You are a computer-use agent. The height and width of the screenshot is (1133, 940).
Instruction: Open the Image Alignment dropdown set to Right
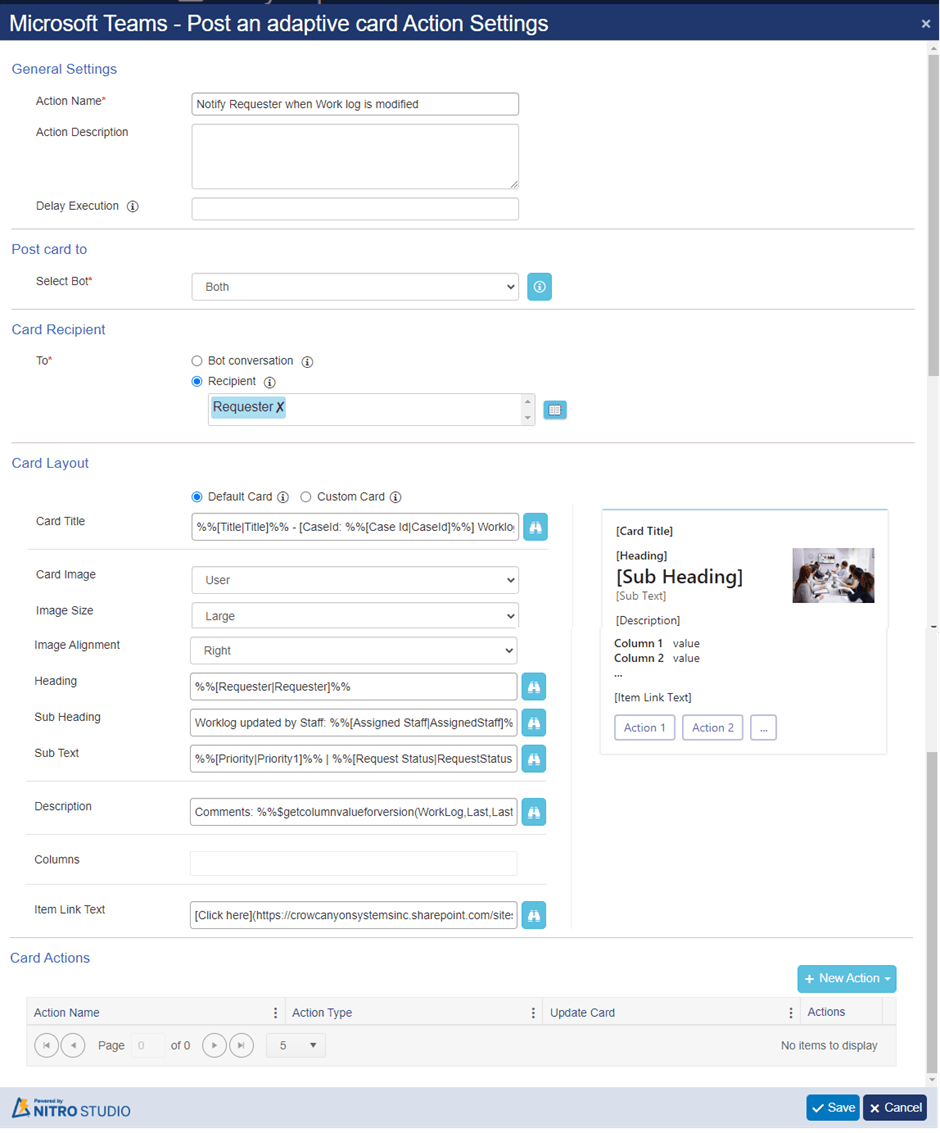point(354,651)
